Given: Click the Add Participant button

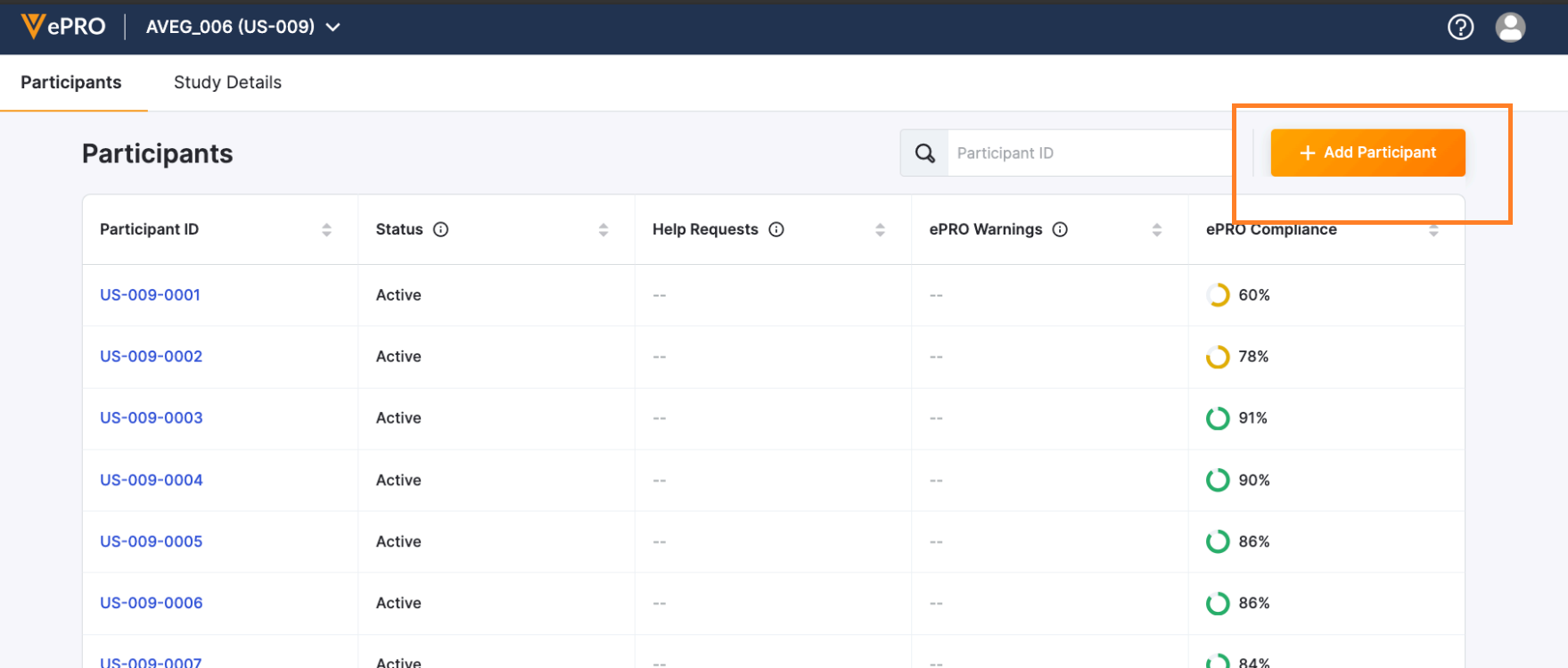Looking at the screenshot, I should 1367,153.
